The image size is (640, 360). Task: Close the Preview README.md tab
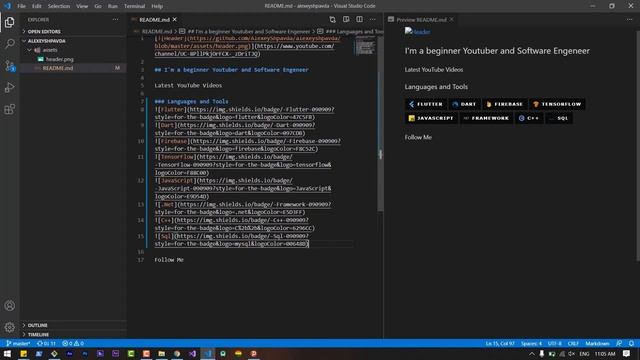451,20
